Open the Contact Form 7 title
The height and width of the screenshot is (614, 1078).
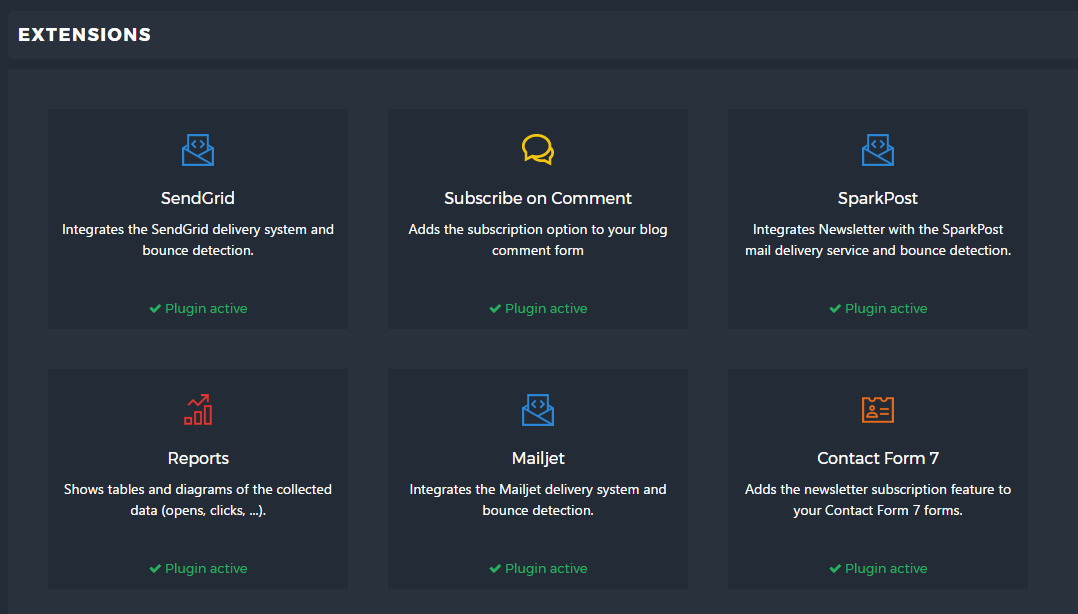878,458
